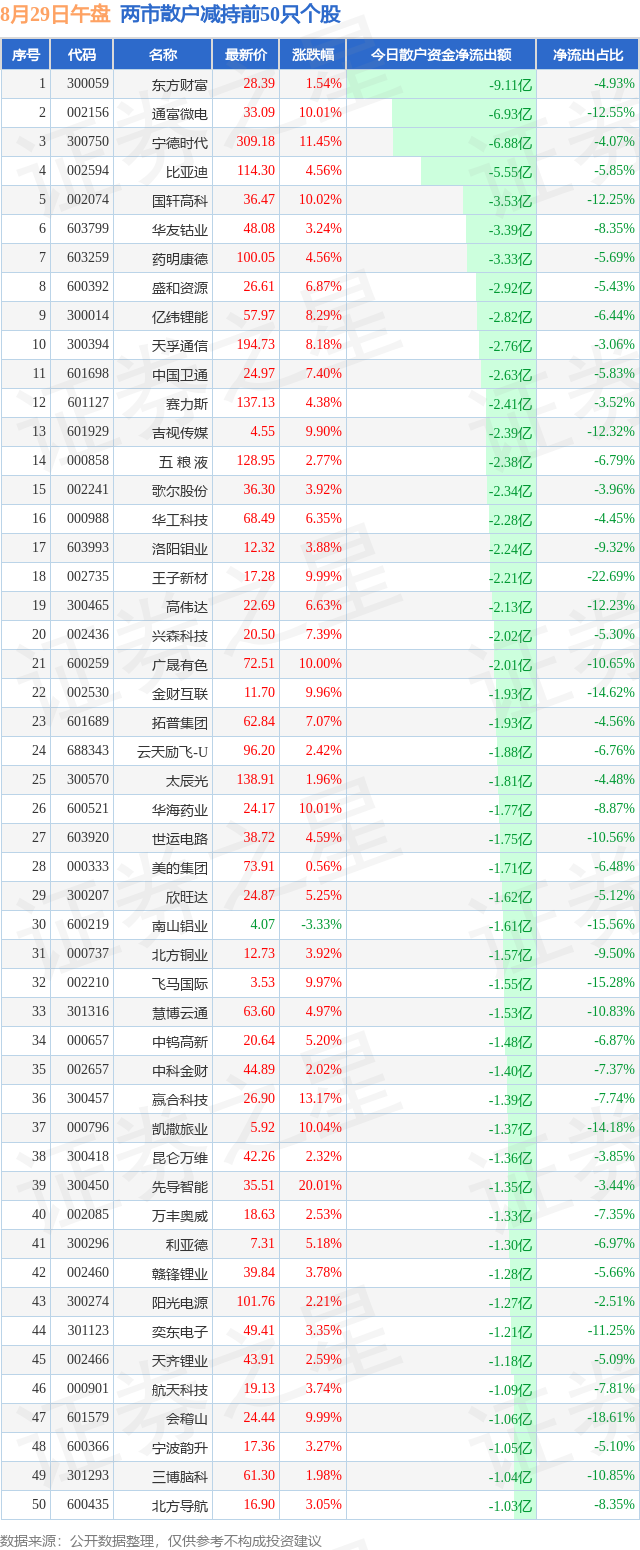Select stock name 拓普集团
This screenshot has height=1550, width=640.
[180, 722]
